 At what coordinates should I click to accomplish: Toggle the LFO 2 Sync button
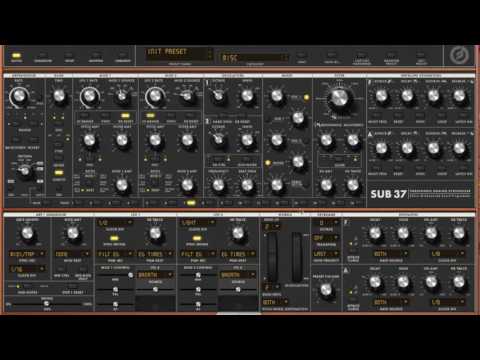[197, 238]
